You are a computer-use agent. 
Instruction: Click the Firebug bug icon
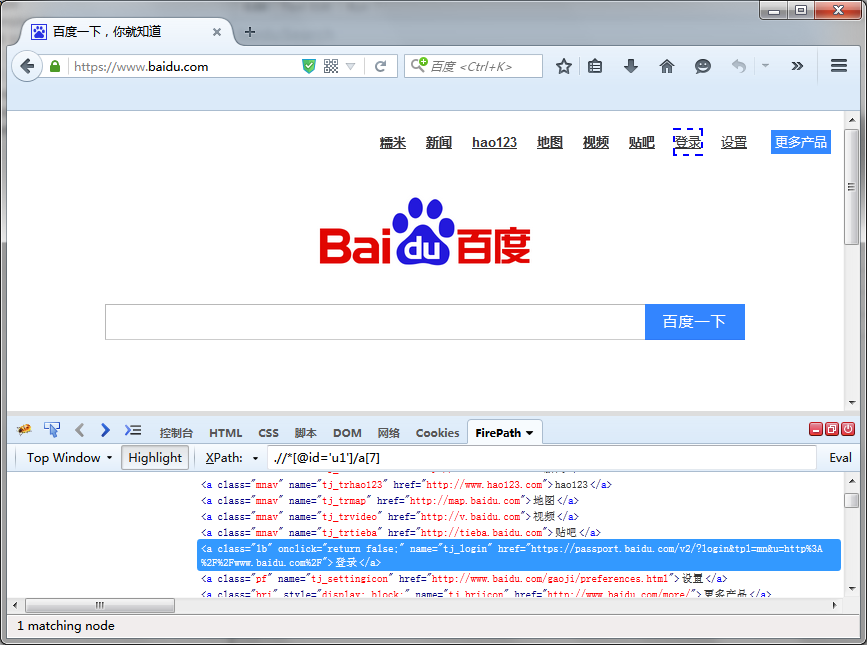(24, 430)
